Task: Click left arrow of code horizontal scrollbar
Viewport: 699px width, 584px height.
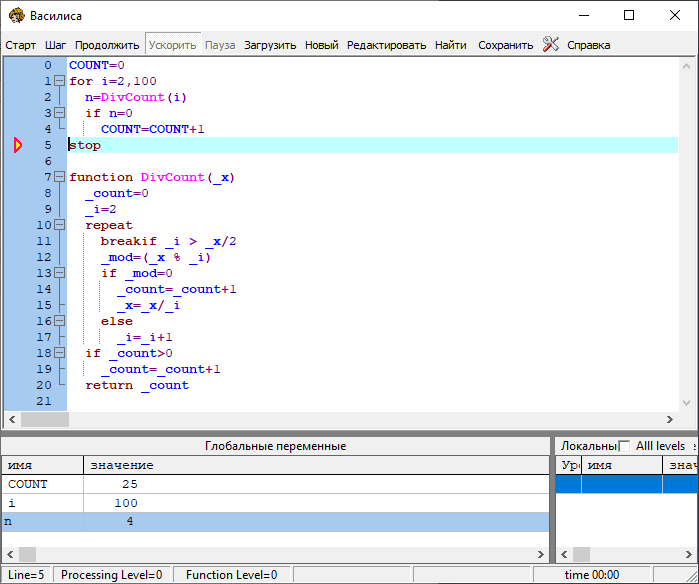Action: [x=12, y=419]
